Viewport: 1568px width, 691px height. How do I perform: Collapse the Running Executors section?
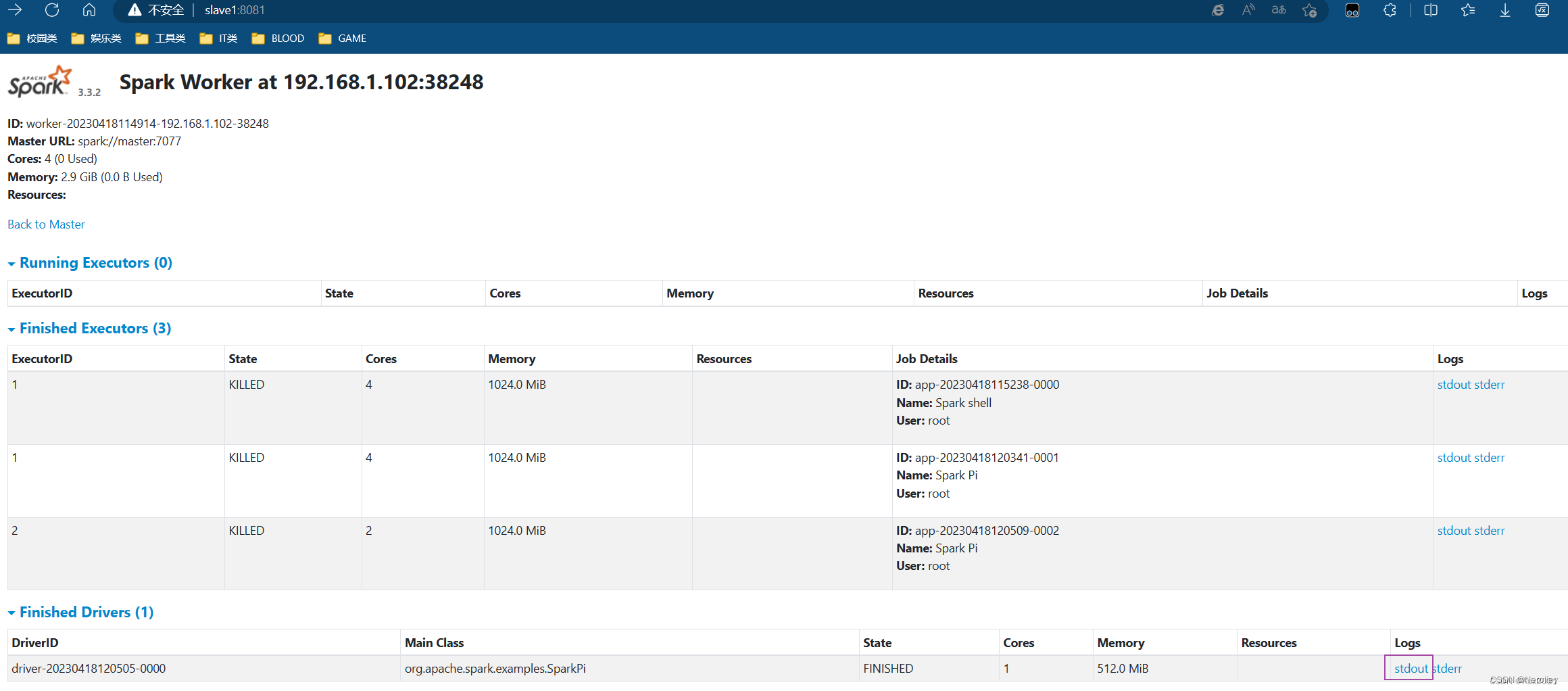coord(90,262)
